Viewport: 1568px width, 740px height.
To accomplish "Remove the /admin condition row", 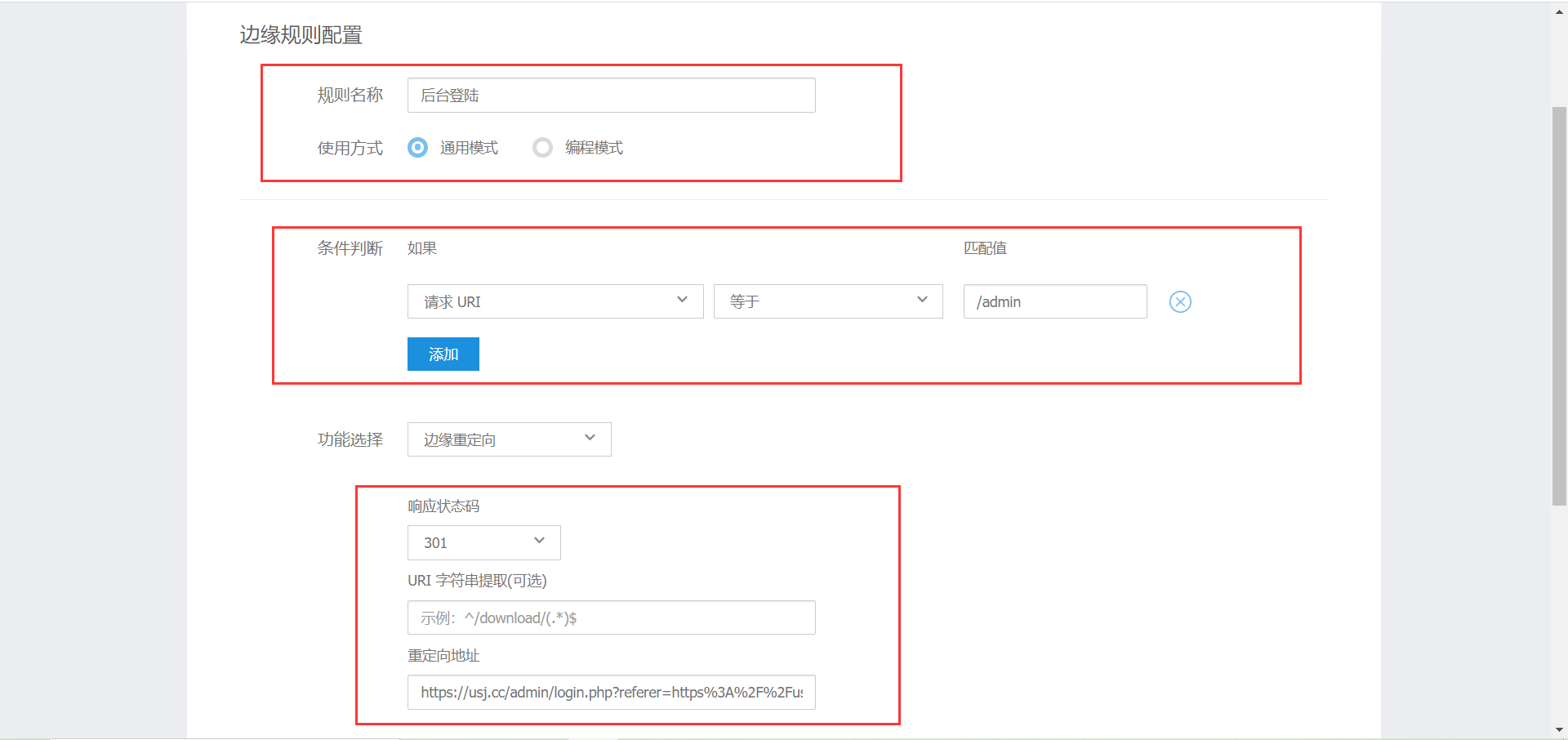I will (x=1180, y=302).
